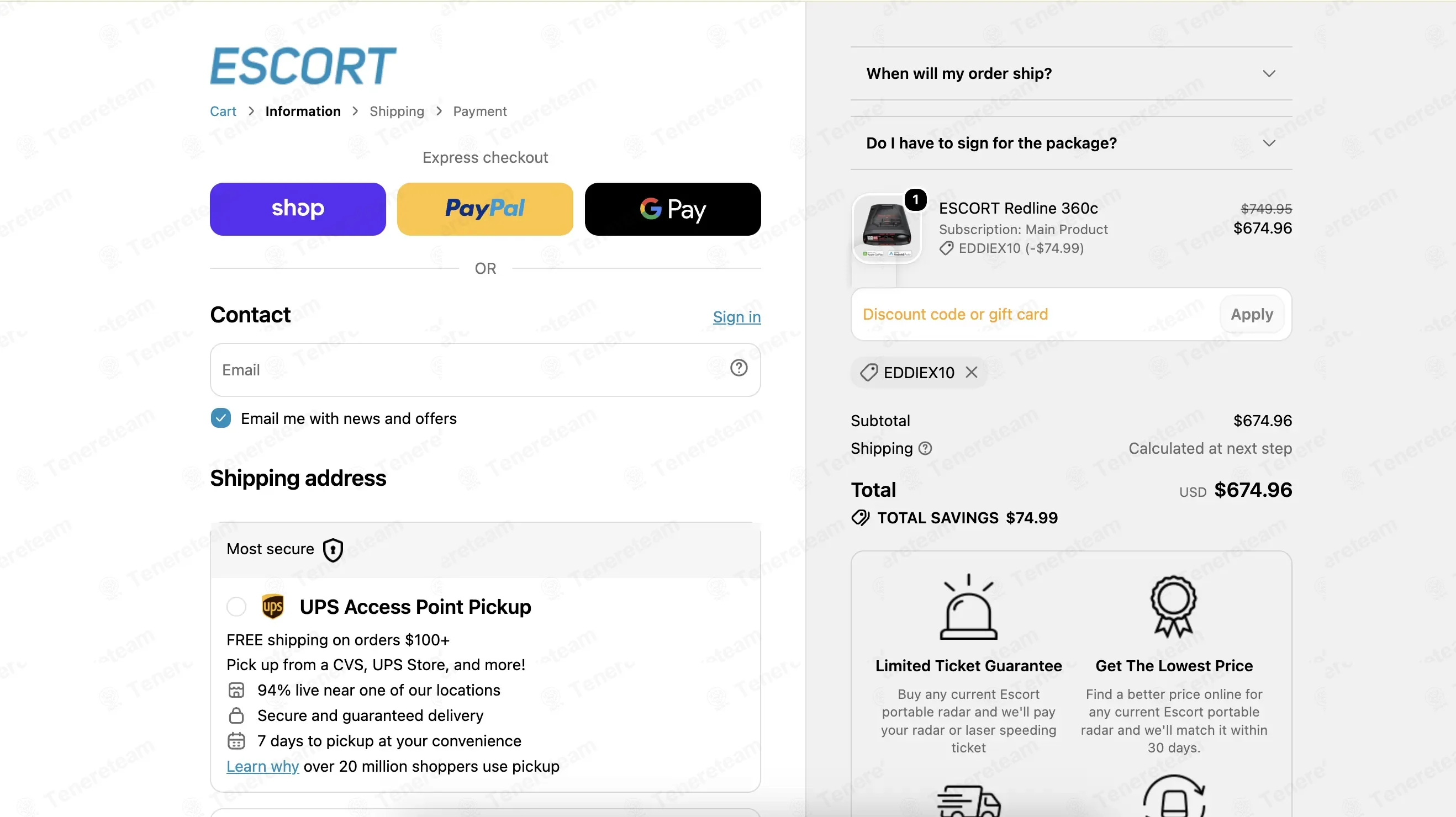Click the Get The Lowest Price ribbon icon
Viewport: 1456px width, 817px height.
coord(1173,607)
